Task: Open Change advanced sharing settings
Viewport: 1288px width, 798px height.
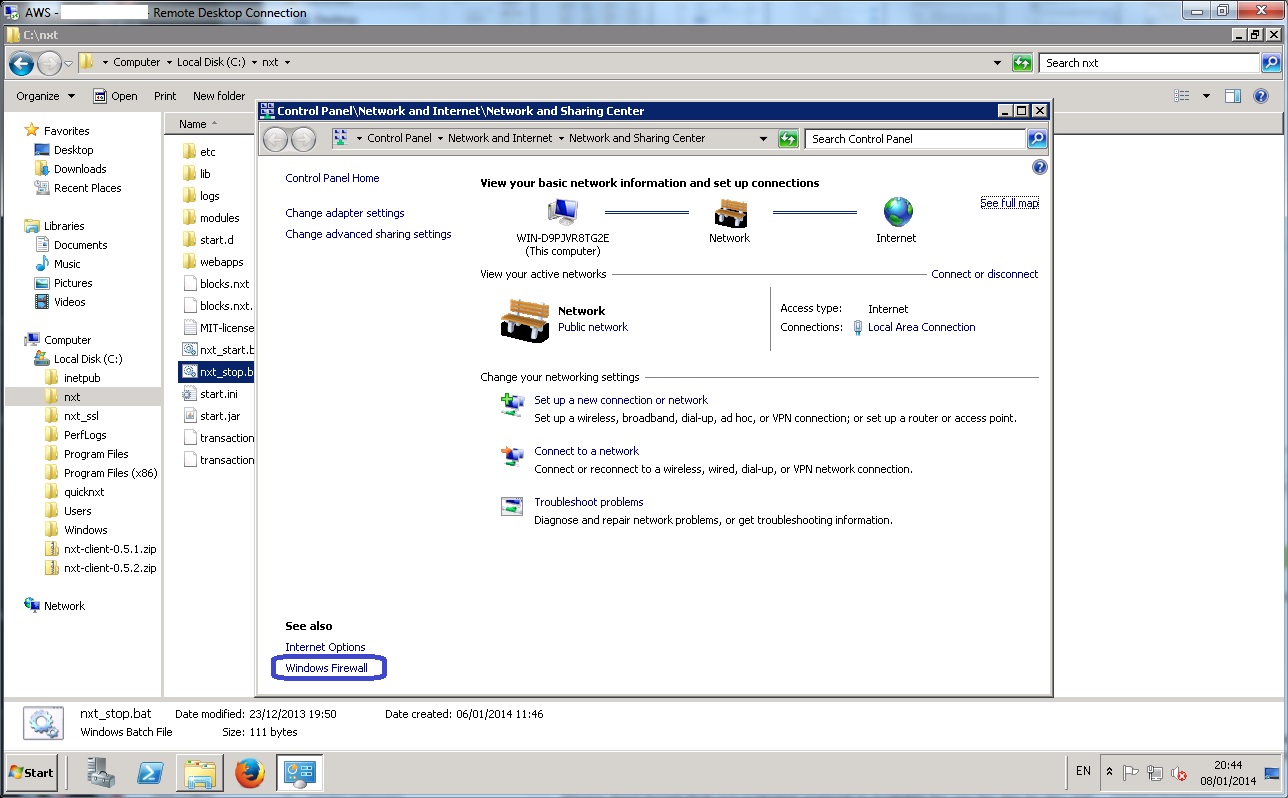Action: tap(368, 234)
